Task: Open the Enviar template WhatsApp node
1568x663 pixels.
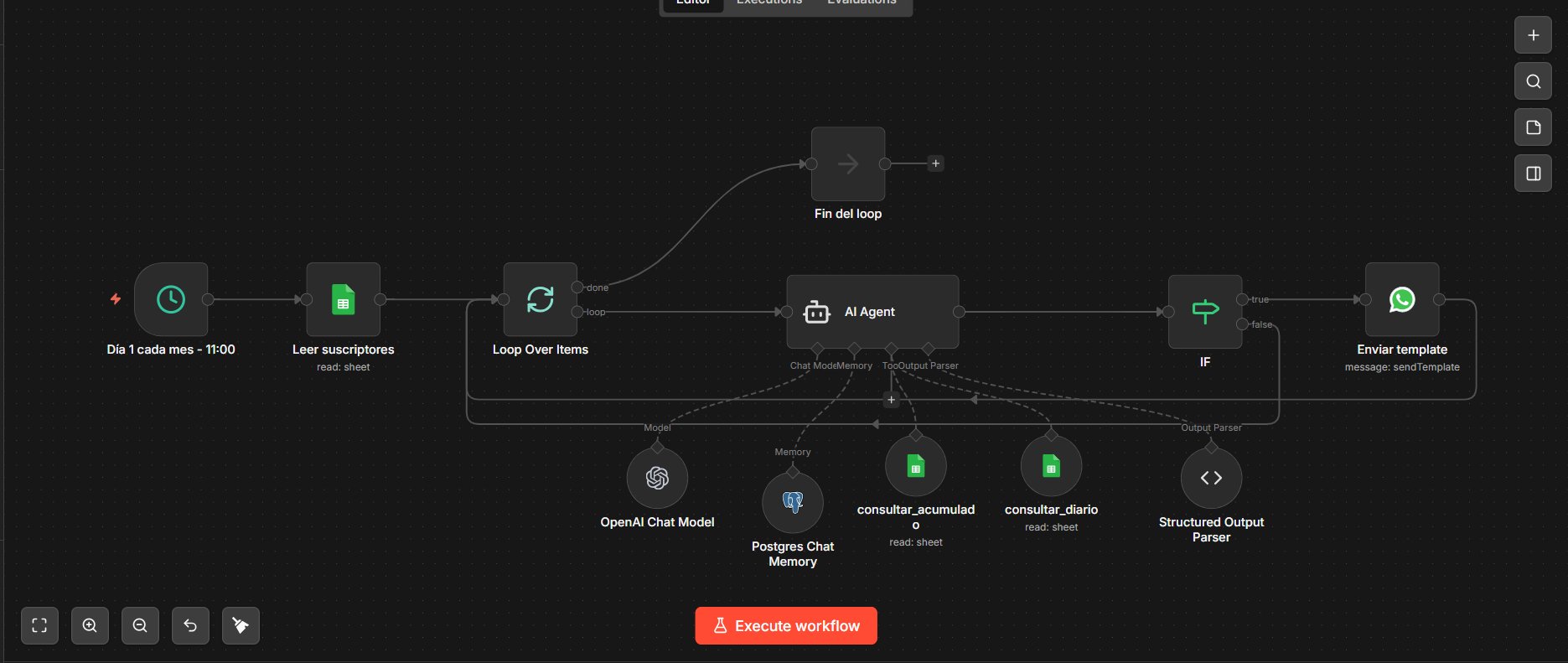Action: coord(1402,299)
